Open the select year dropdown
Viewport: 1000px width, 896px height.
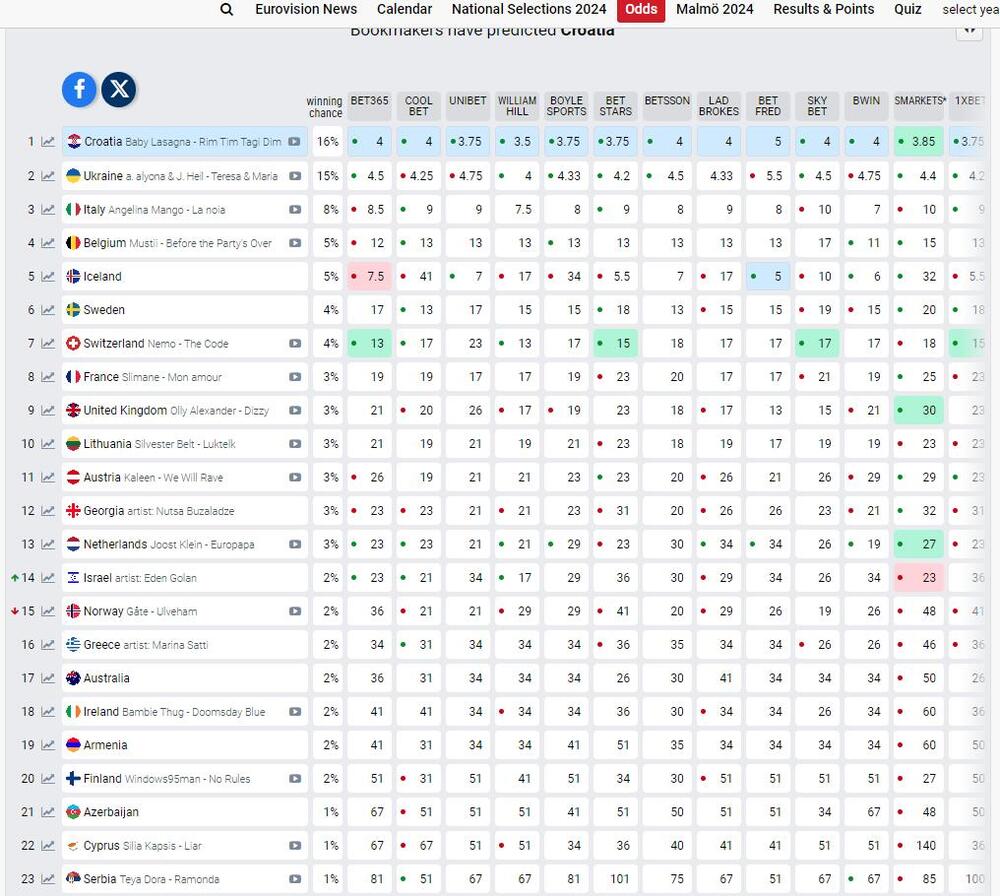(970, 9)
